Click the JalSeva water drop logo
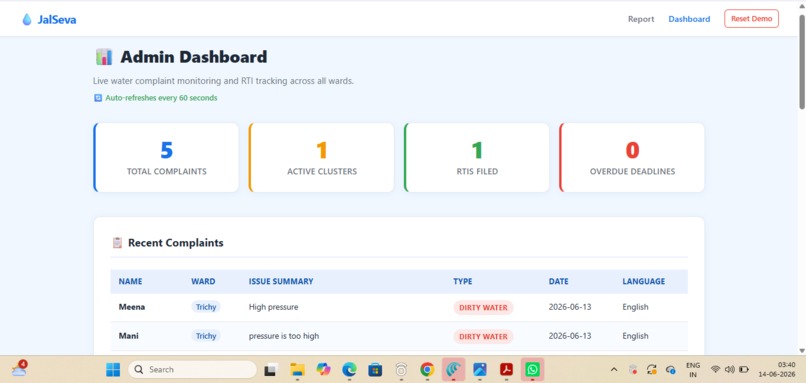 point(27,20)
